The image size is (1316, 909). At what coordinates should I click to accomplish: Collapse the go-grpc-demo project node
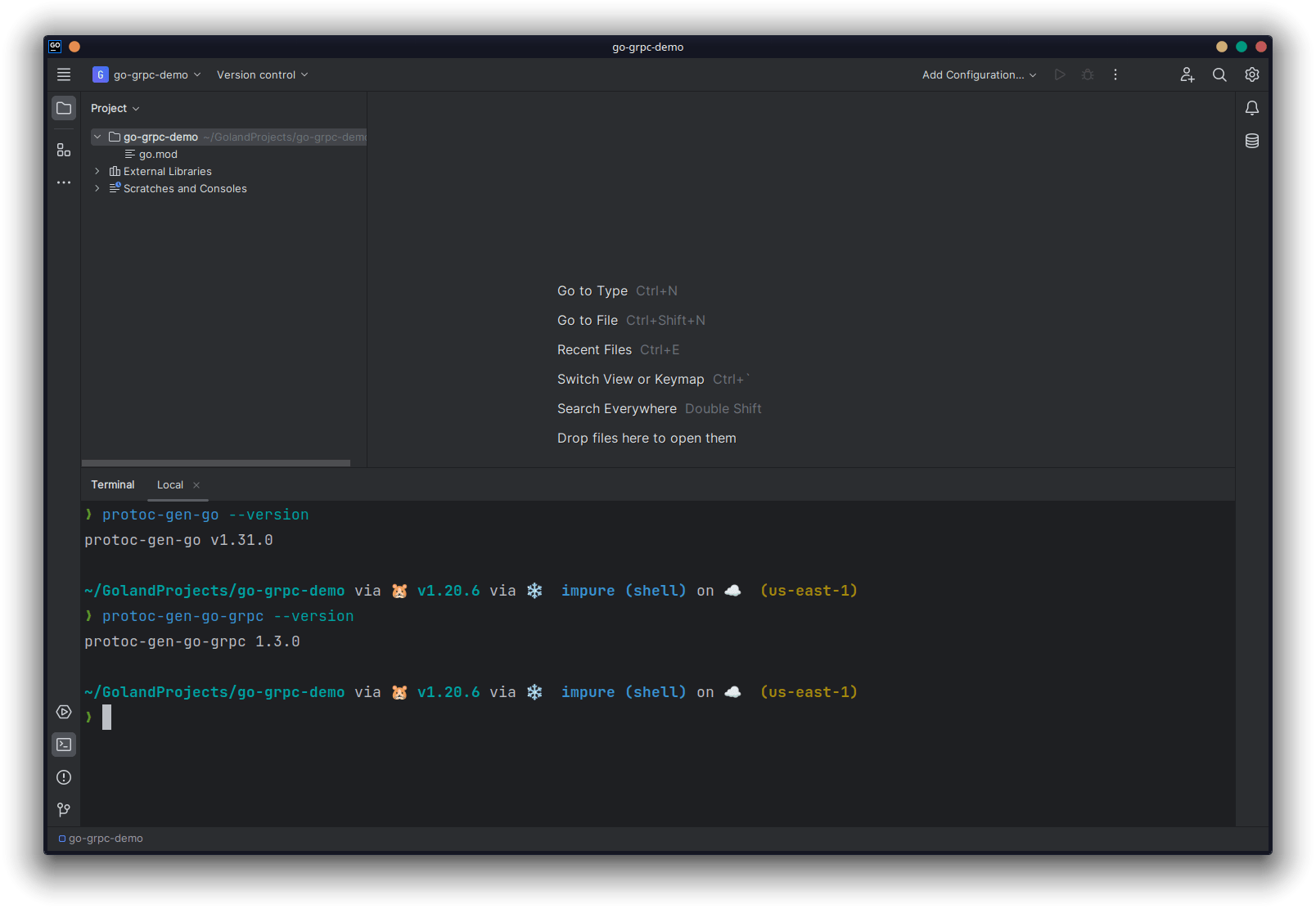(97, 137)
